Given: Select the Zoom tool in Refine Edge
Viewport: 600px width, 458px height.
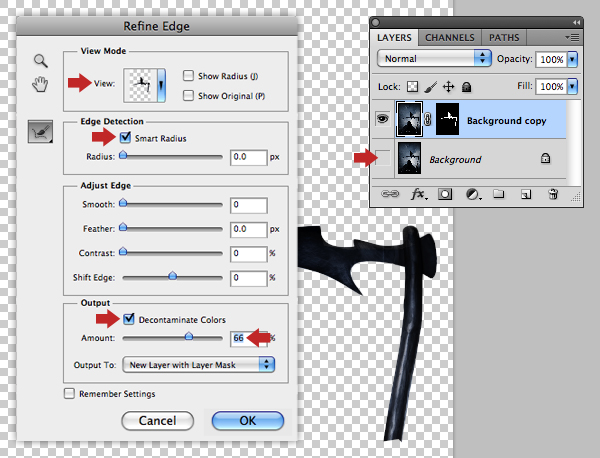Looking at the screenshot, I should pyautogui.click(x=40, y=61).
